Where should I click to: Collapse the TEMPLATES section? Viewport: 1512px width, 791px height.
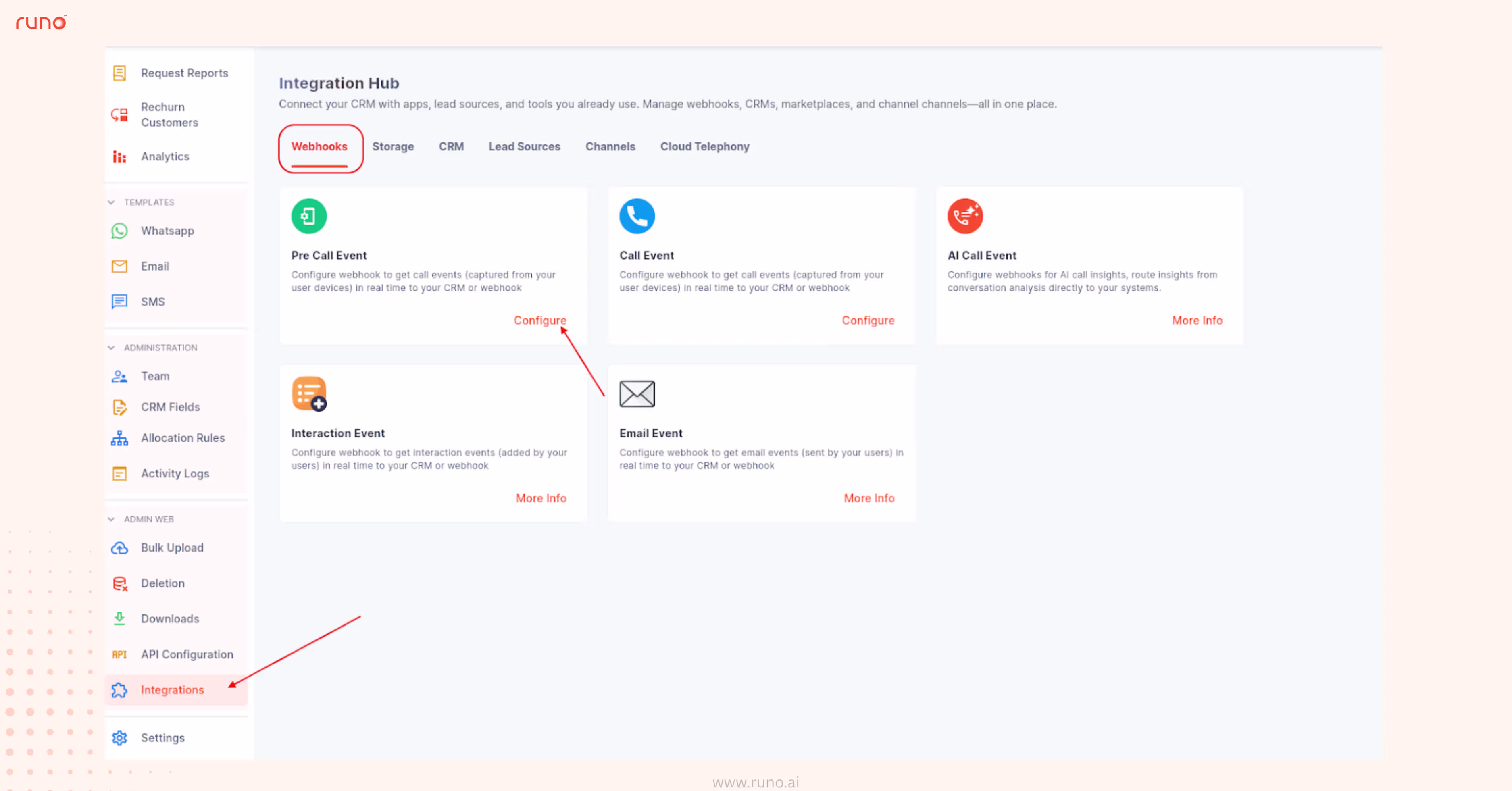112,202
